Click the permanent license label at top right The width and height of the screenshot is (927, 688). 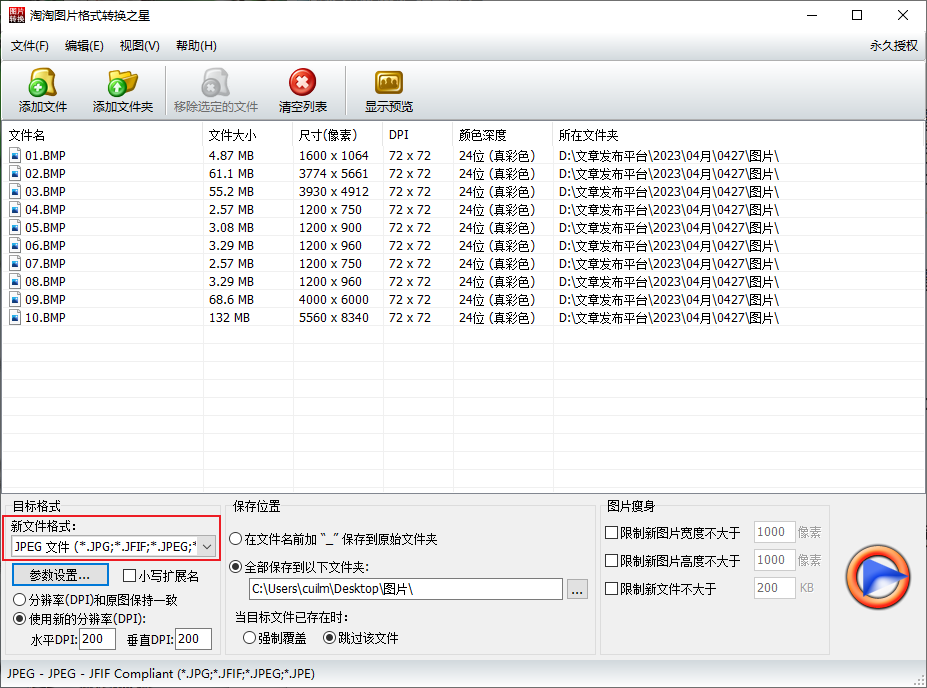pos(893,46)
